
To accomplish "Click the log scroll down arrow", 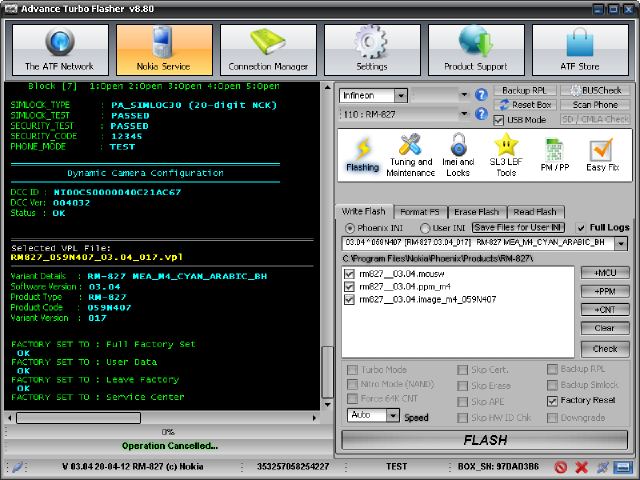I will (327, 405).
